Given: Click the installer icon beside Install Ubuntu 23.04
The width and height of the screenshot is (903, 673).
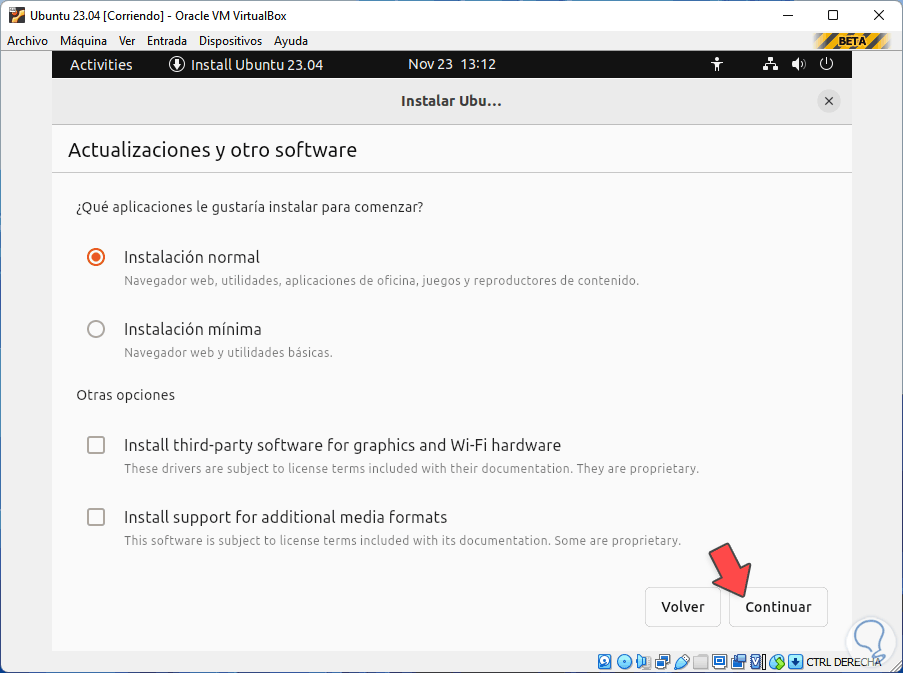Looking at the screenshot, I should point(176,64).
